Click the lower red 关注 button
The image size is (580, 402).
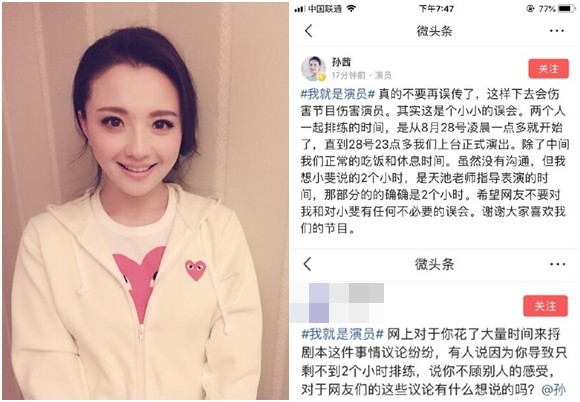pos(545,306)
